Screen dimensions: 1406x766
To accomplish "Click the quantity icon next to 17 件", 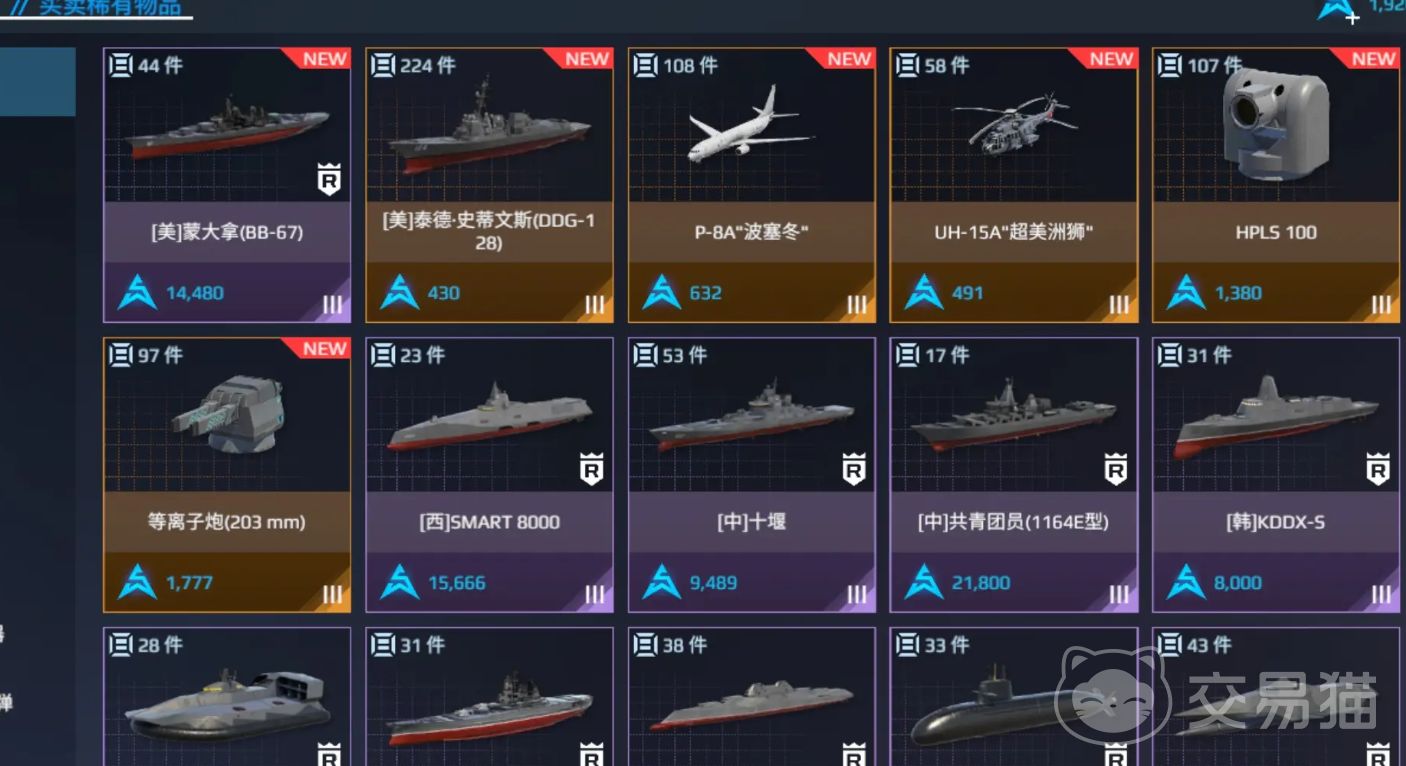I will tap(907, 355).
